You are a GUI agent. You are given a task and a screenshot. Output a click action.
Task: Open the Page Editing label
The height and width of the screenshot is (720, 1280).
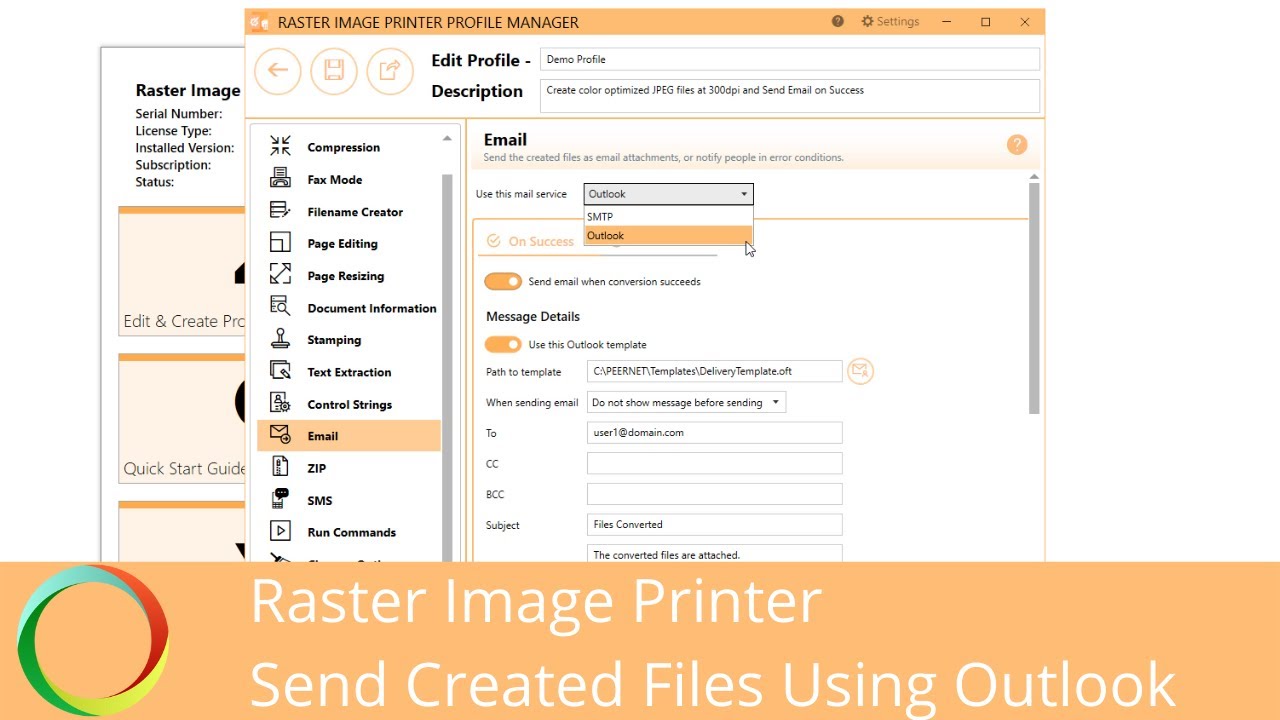342,244
